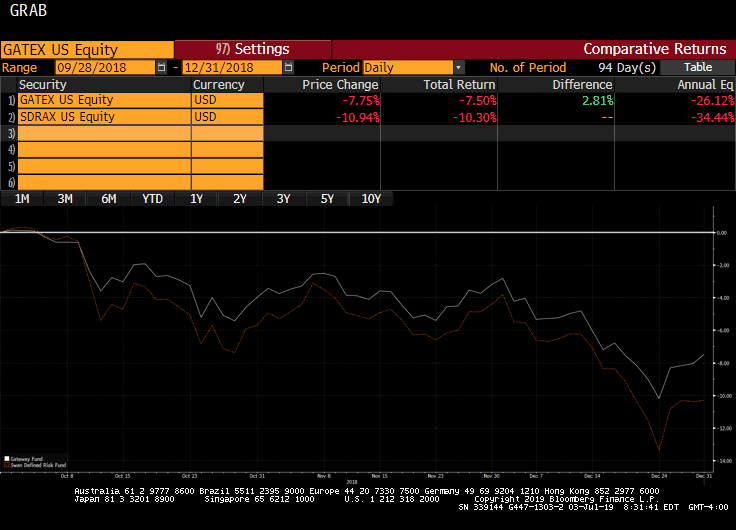Screen dimensions: 736x530
Task: Click the Oct 8 chart axis label
Action: (x=67, y=476)
